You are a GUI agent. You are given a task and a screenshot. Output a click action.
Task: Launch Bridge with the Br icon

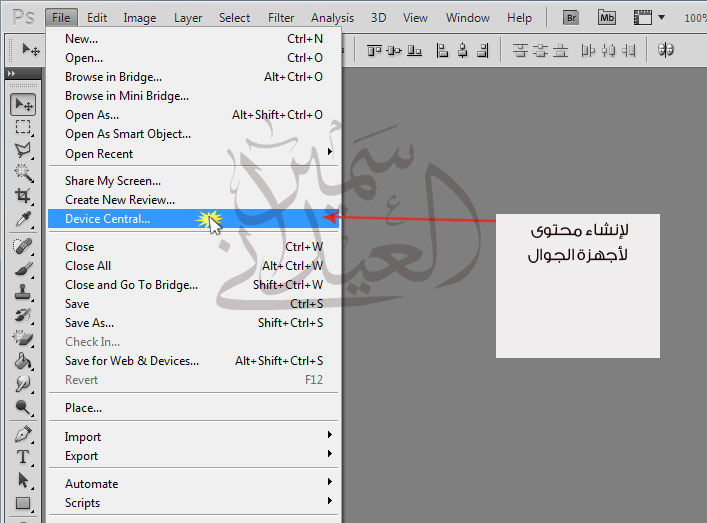pos(571,18)
